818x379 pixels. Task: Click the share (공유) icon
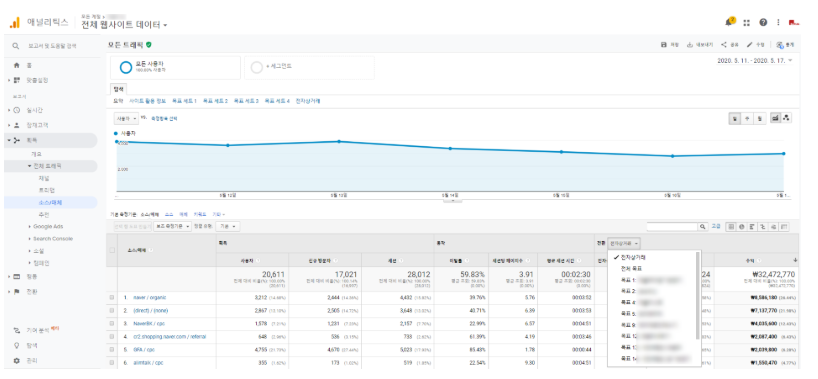[724, 45]
